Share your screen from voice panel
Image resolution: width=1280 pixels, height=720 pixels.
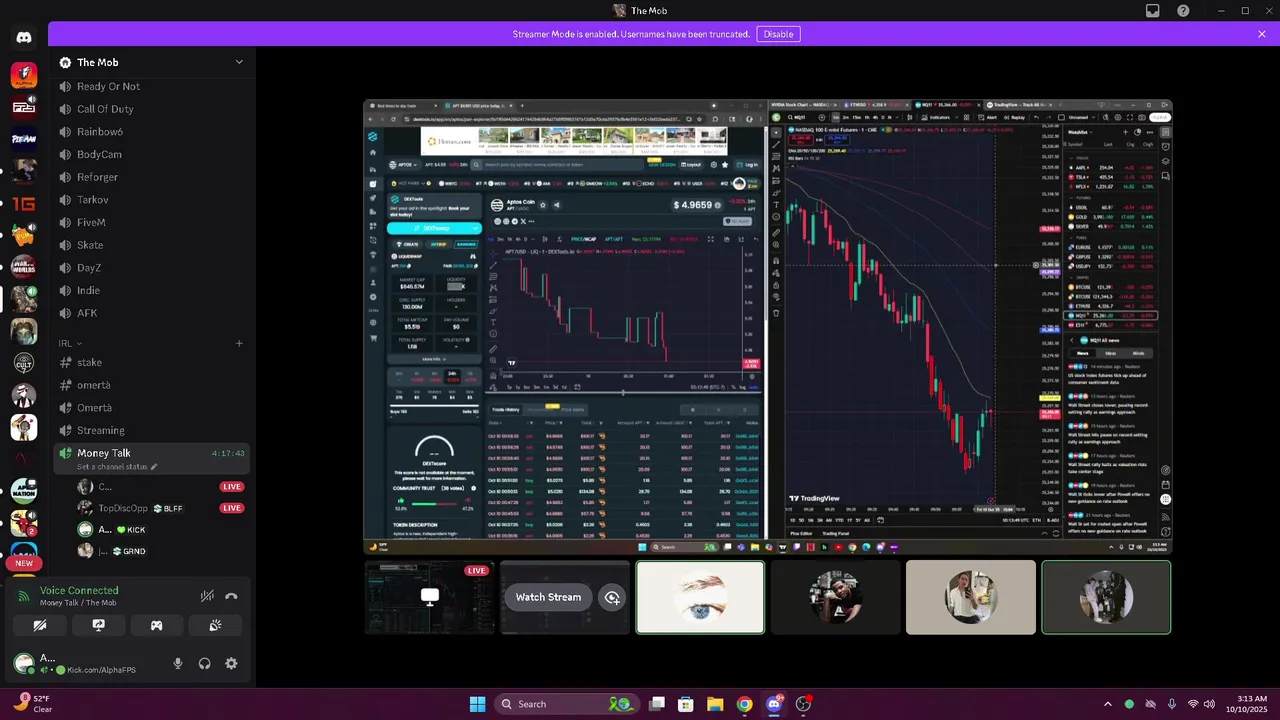[98, 625]
